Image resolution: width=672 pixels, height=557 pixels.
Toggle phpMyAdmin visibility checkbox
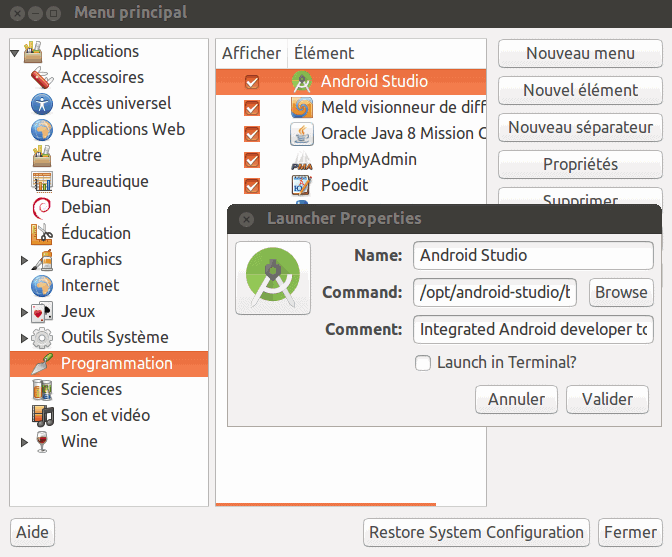point(252,160)
